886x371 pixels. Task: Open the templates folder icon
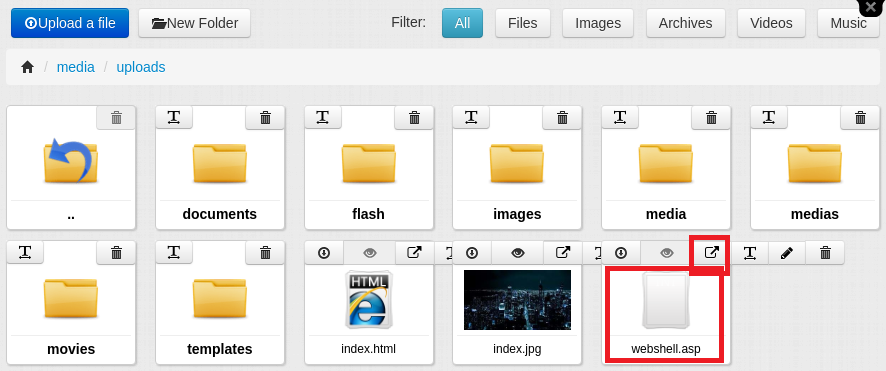pos(220,298)
